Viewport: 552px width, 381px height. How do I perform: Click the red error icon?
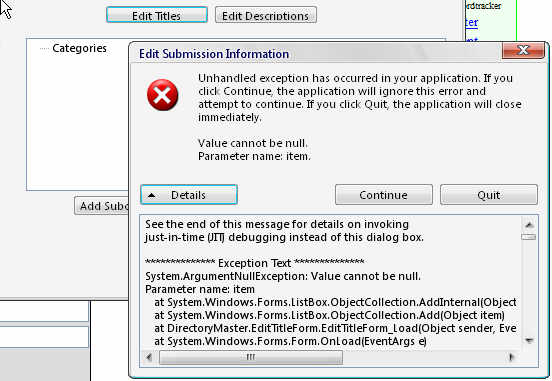162,95
